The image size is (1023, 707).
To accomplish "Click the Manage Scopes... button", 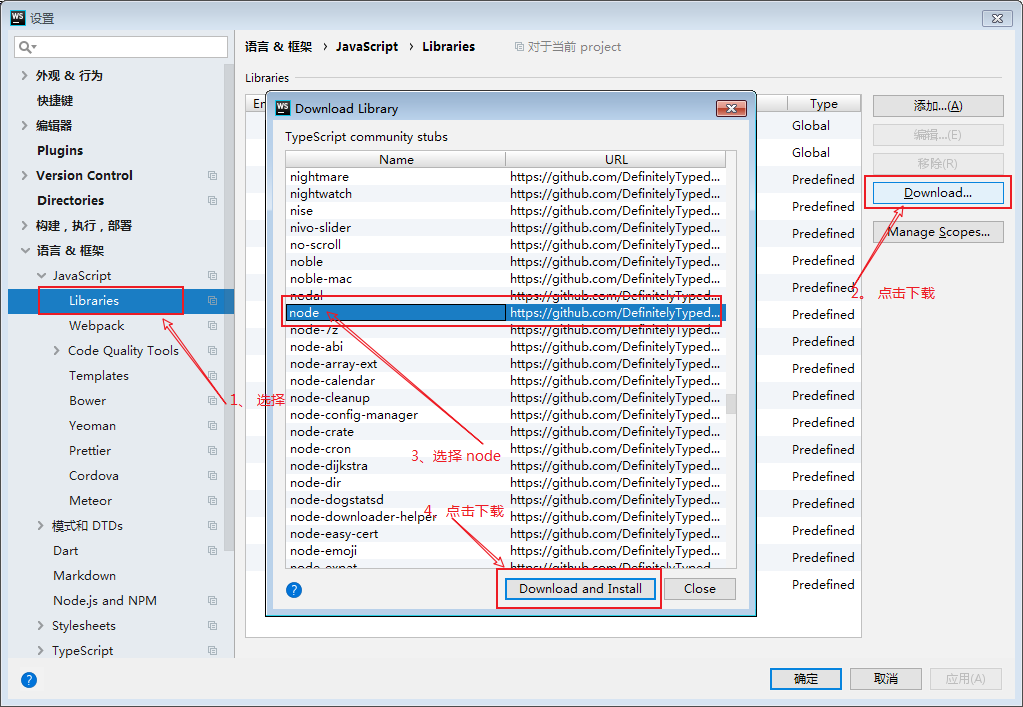I will (938, 232).
